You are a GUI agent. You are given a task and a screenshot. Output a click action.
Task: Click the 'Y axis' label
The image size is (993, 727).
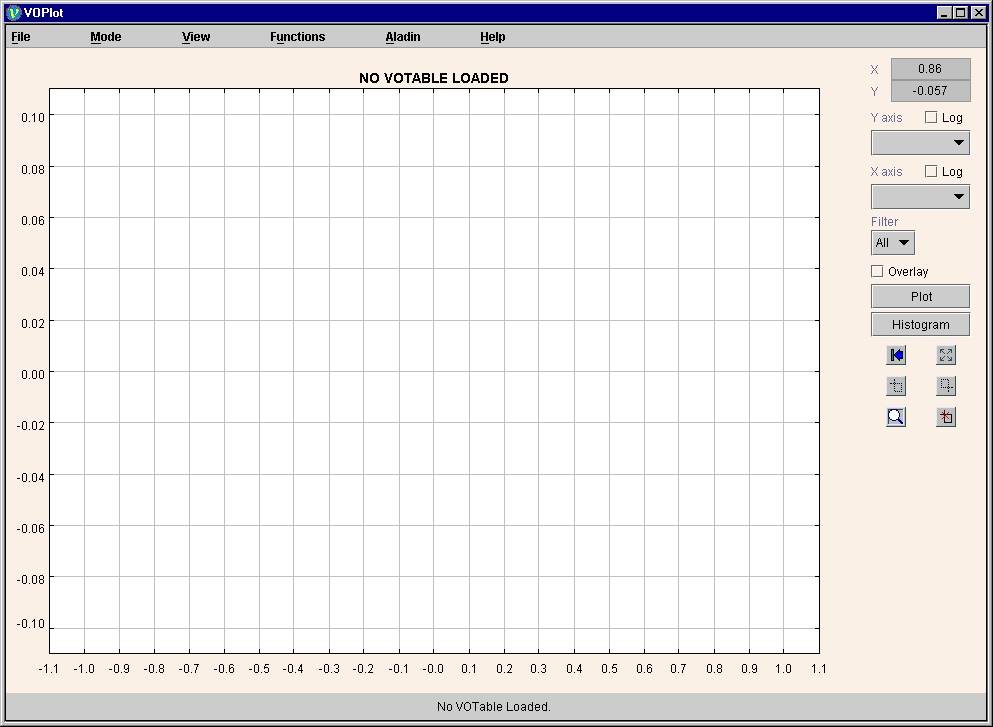click(887, 118)
